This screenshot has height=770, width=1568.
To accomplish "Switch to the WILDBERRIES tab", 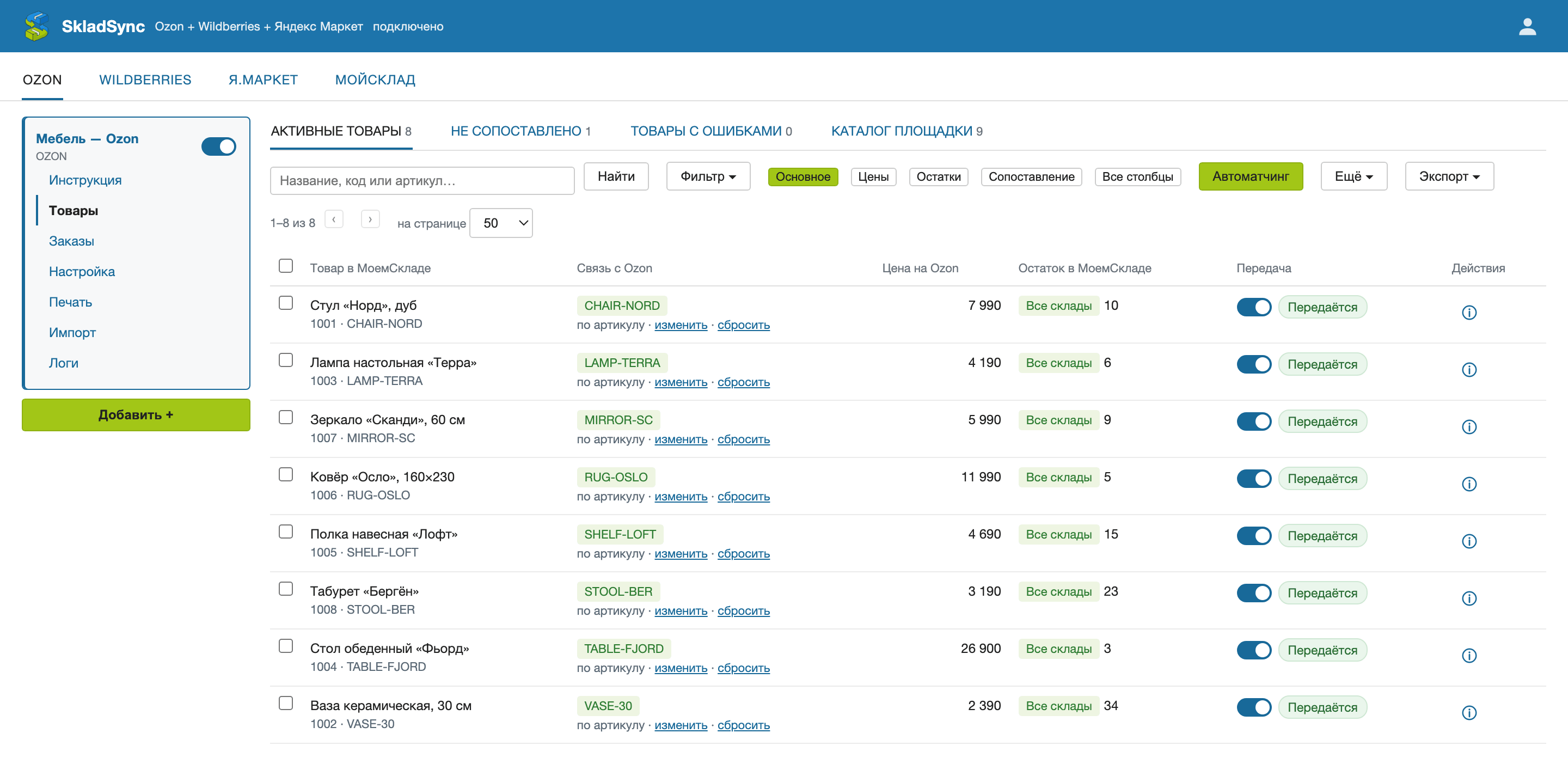I will [145, 80].
